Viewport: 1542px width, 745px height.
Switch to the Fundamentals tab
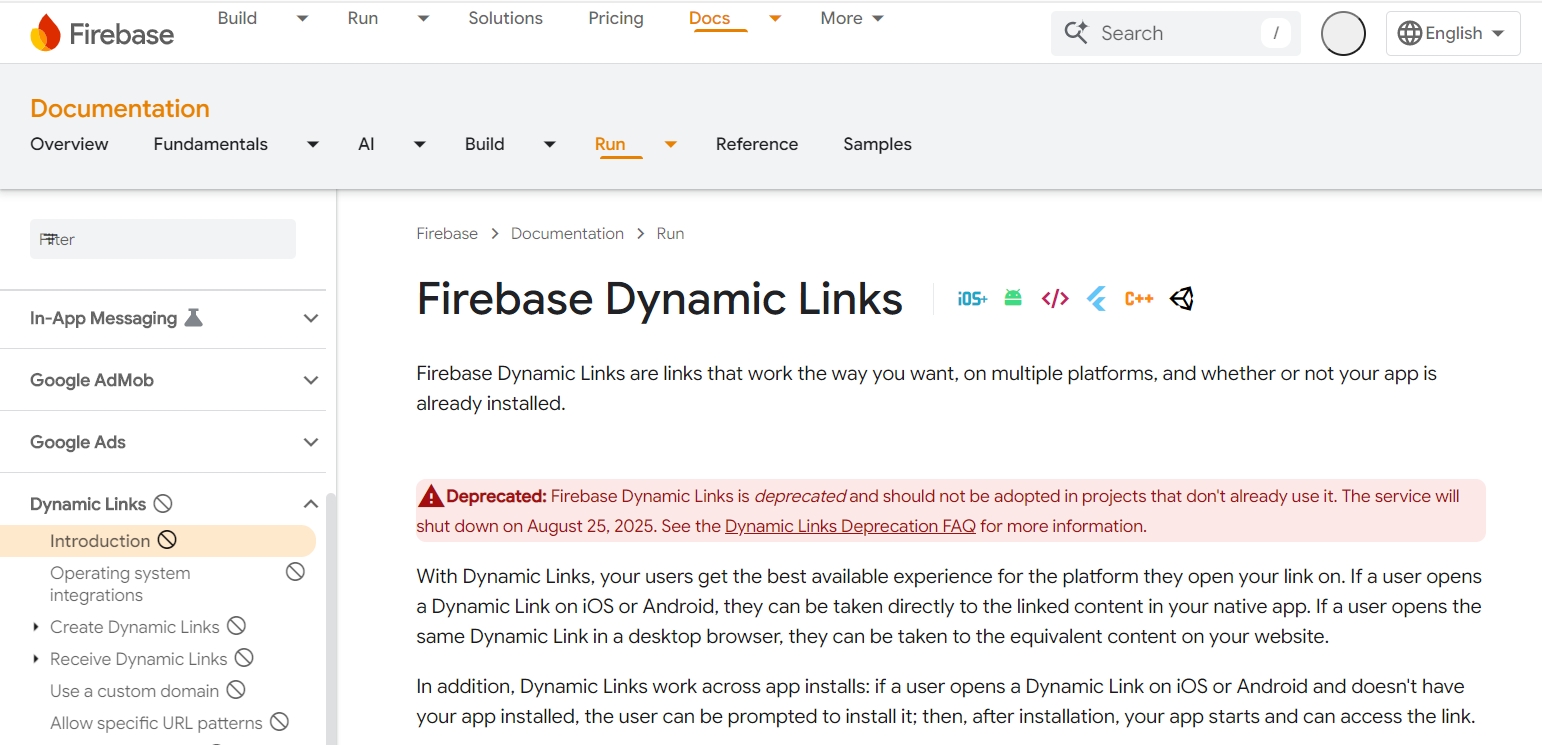[210, 144]
